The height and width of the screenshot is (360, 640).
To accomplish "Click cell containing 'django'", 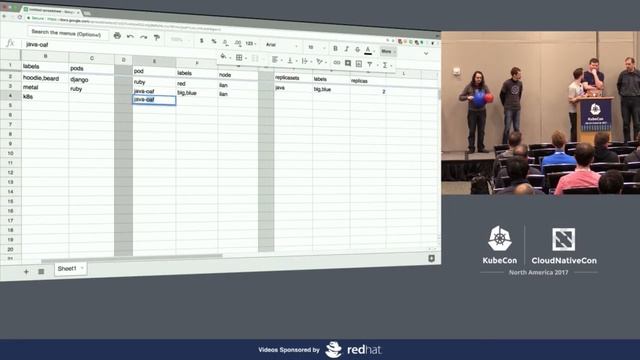I will point(91,79).
